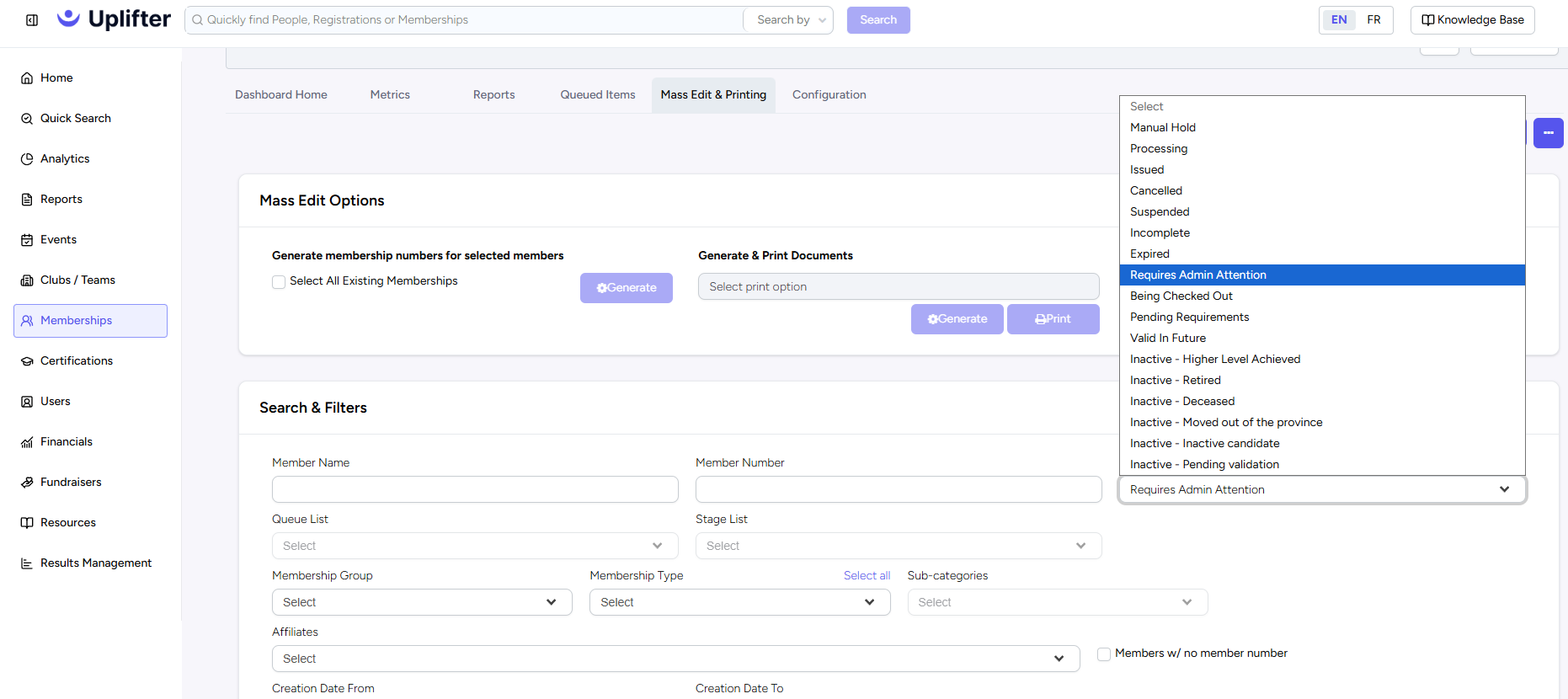Click the Memberships person icon
1568x699 pixels.
tap(27, 321)
